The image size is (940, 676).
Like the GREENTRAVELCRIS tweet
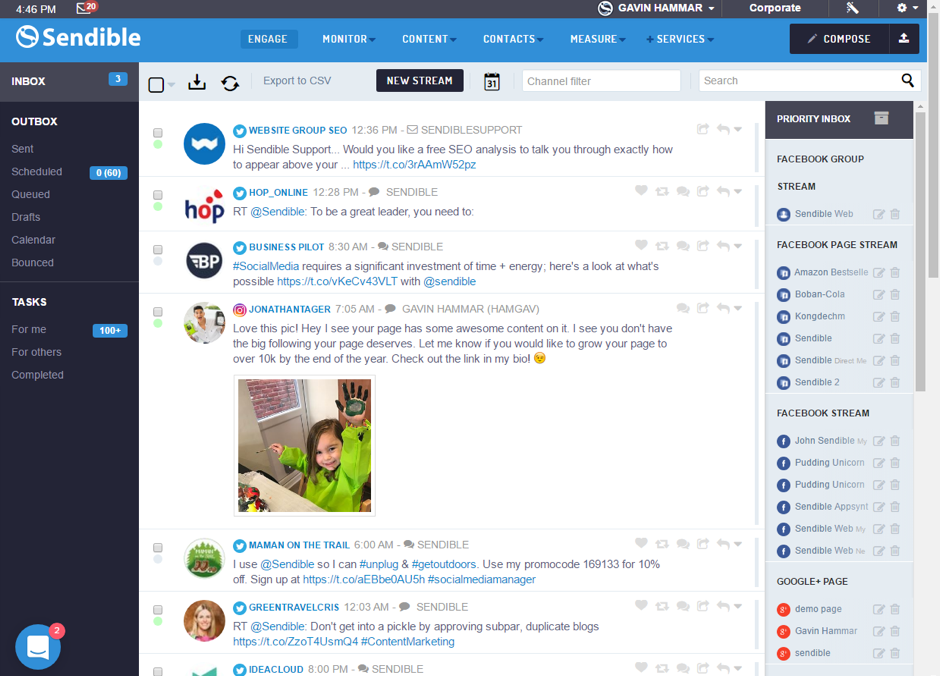coord(641,605)
